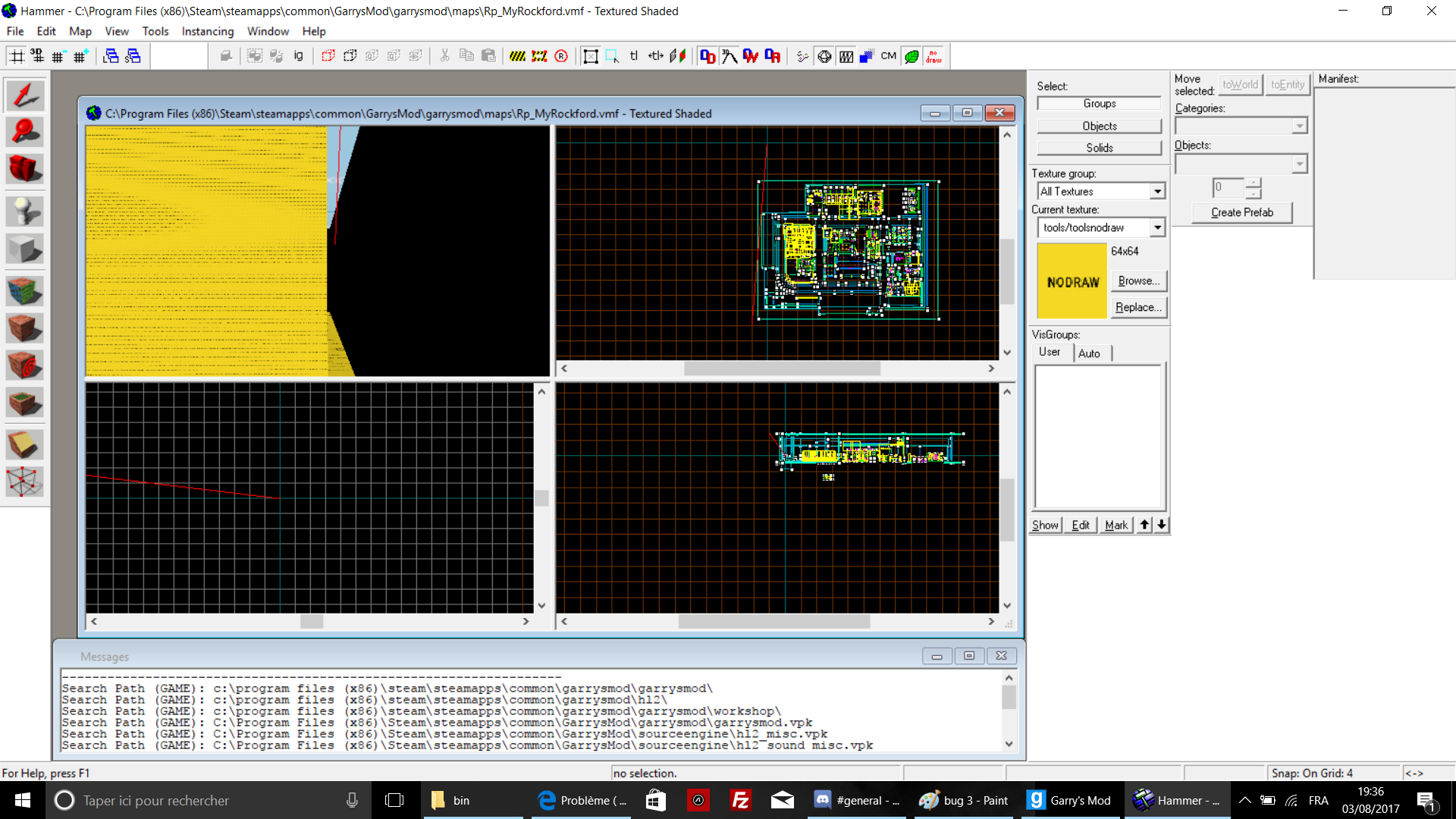Image resolution: width=1456 pixels, height=819 pixels.
Task: Click the Save Window State icon
Action: 133,56
